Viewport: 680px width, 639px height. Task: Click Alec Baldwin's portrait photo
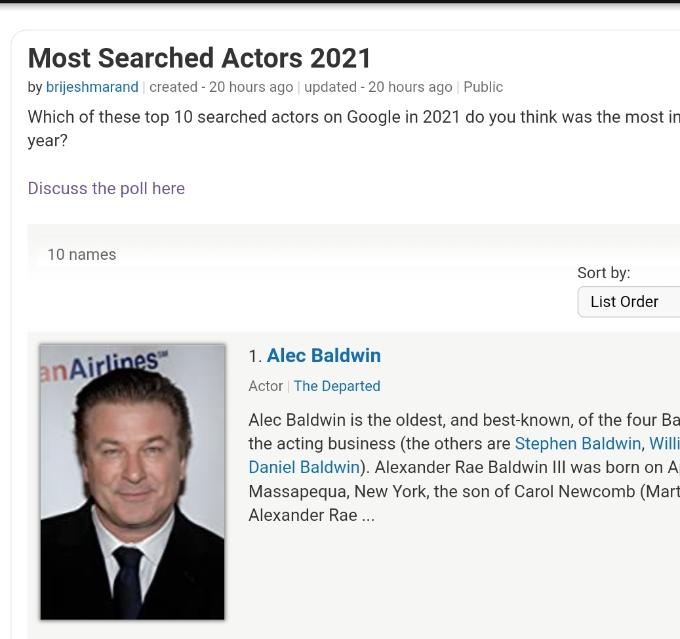point(132,482)
